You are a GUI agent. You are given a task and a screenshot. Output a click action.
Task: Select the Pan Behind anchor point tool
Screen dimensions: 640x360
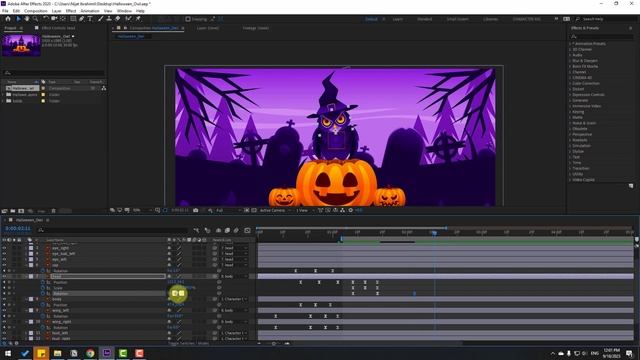62,19
